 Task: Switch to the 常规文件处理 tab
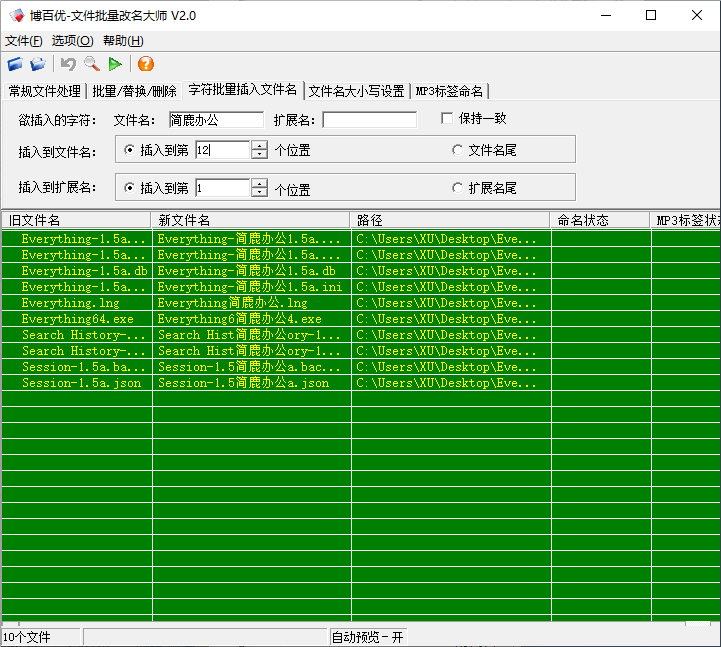(x=45, y=91)
